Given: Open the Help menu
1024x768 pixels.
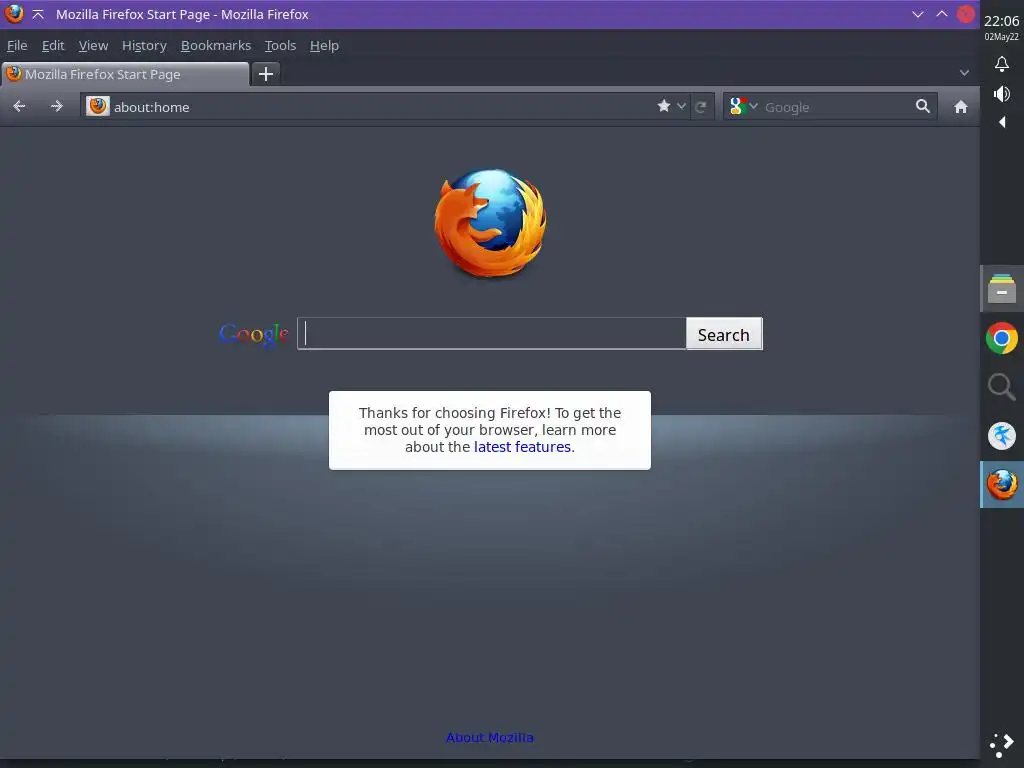Looking at the screenshot, I should click(x=324, y=46).
